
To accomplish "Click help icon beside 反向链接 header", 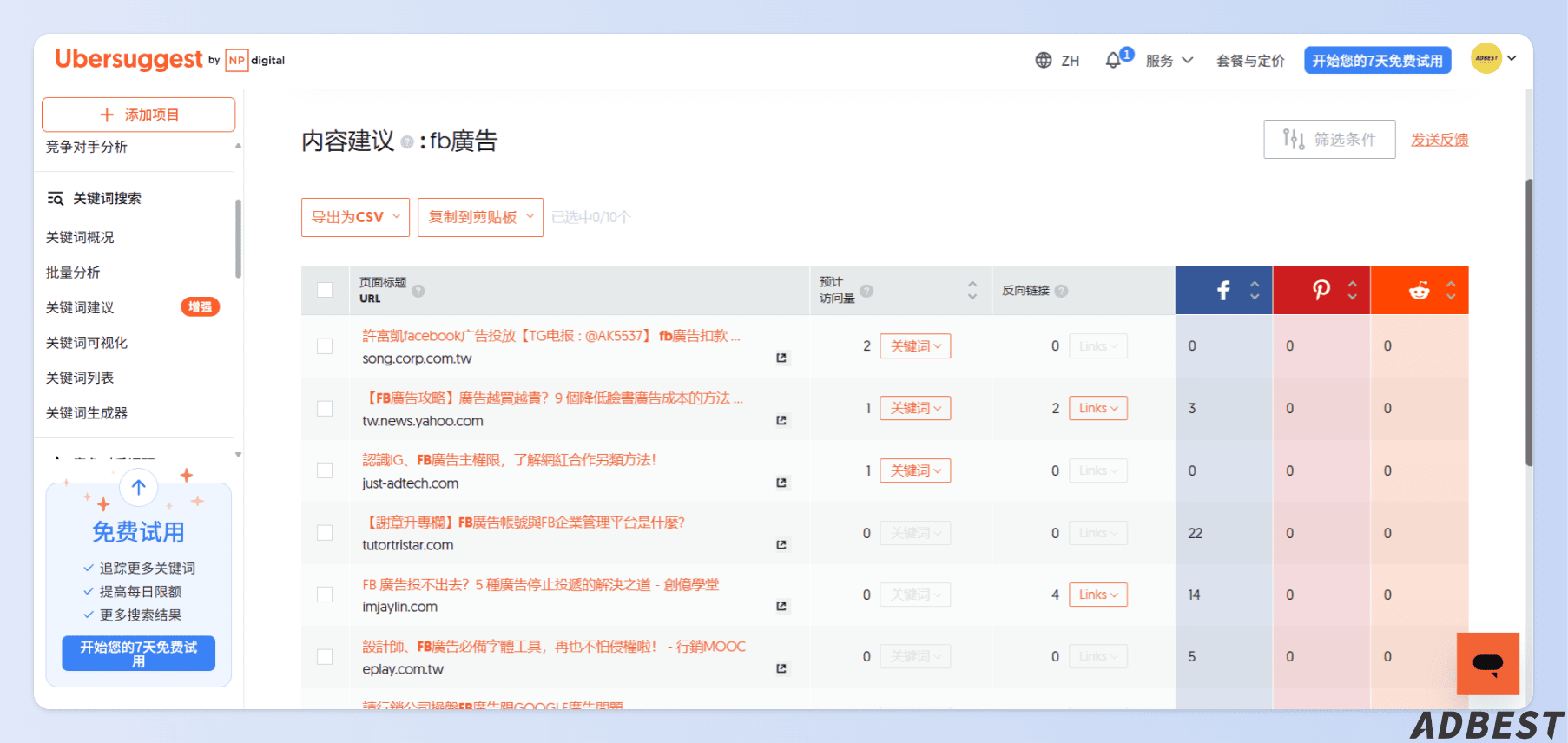I will tap(1061, 291).
